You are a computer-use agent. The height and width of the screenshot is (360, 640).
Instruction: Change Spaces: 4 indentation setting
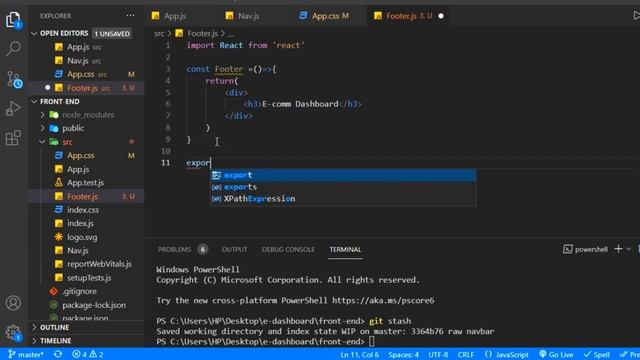coord(403,354)
